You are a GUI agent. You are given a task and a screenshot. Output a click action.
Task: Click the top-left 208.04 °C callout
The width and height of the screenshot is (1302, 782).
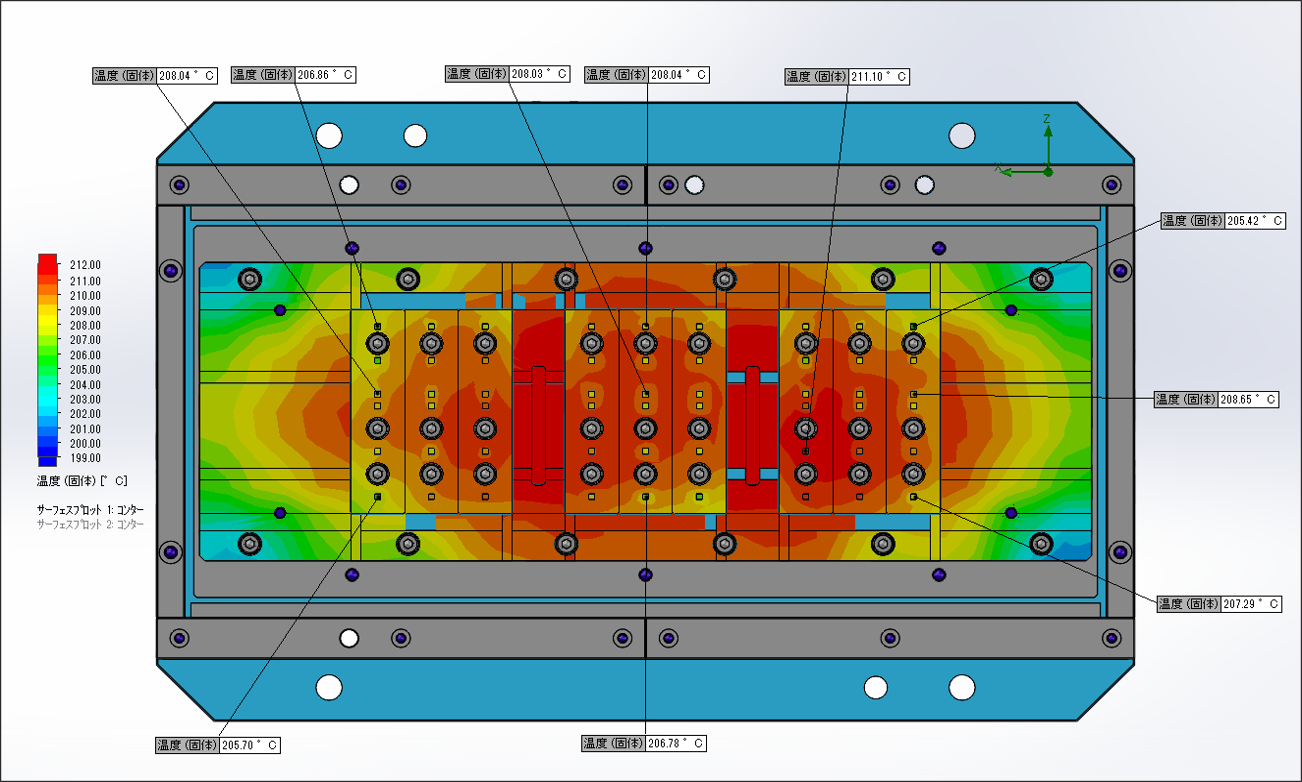pos(154,75)
